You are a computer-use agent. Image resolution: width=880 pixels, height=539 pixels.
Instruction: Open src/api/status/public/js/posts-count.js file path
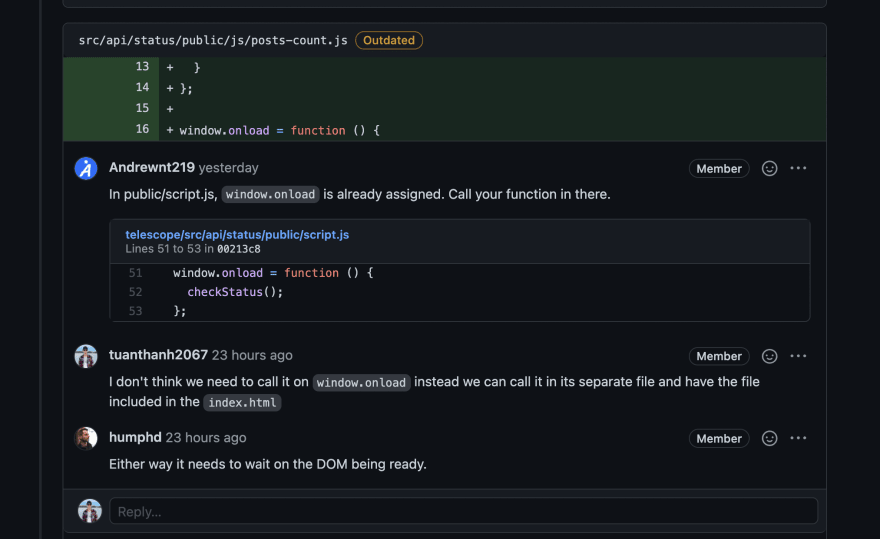tap(213, 40)
